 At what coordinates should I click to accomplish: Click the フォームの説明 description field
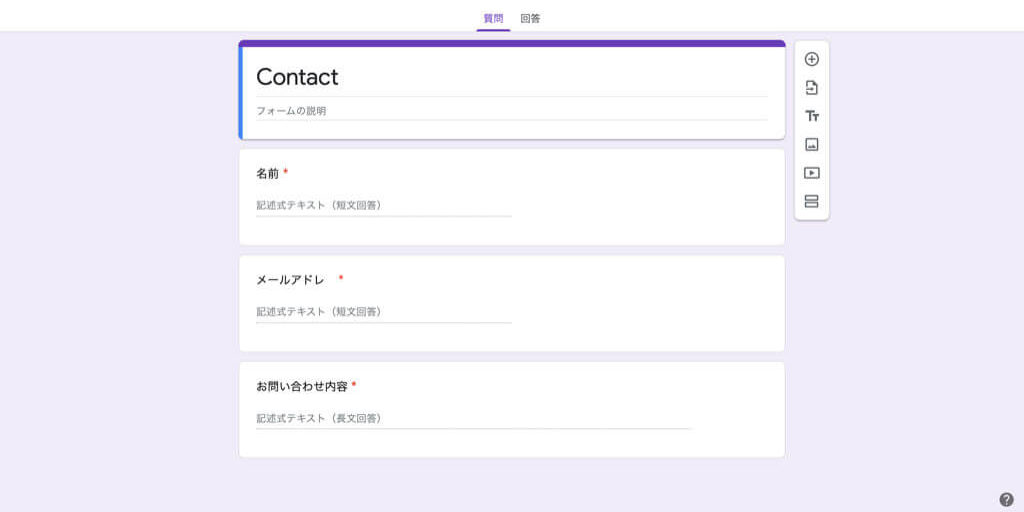(x=511, y=111)
